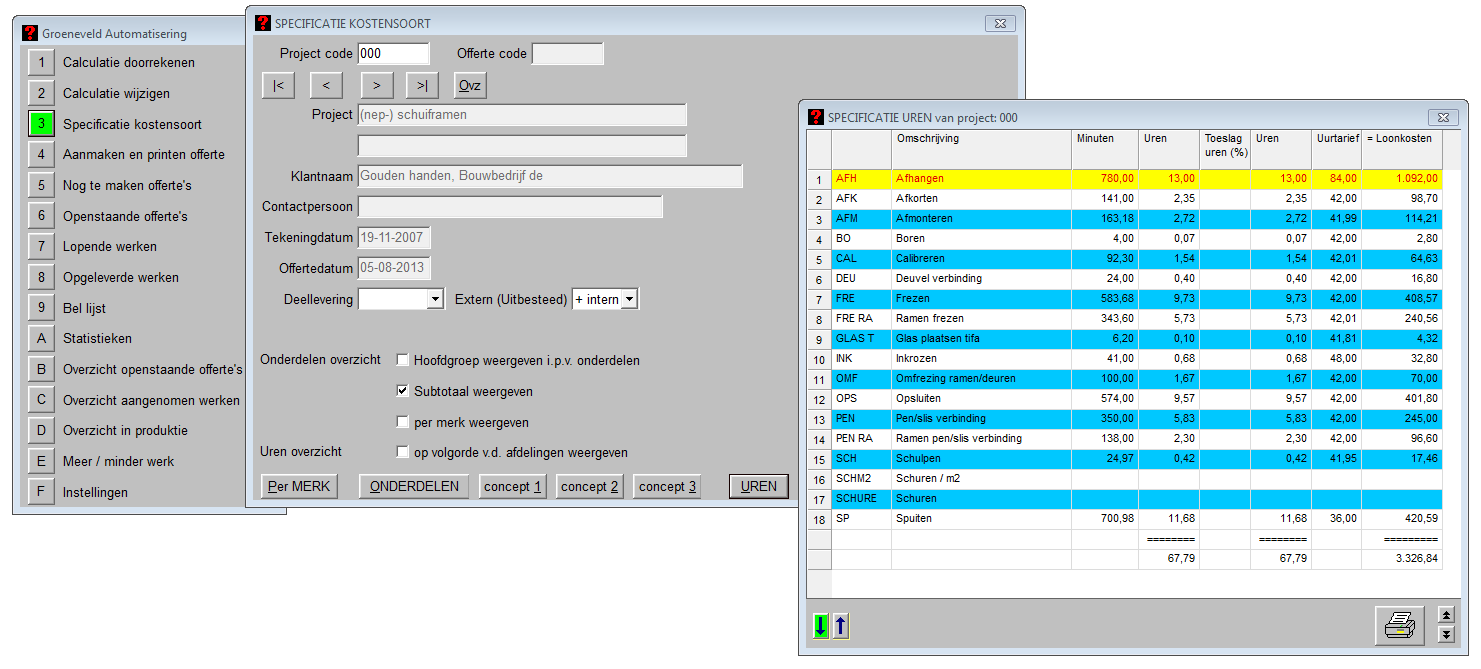
Task: Go to next record with > button
Action: point(376,86)
